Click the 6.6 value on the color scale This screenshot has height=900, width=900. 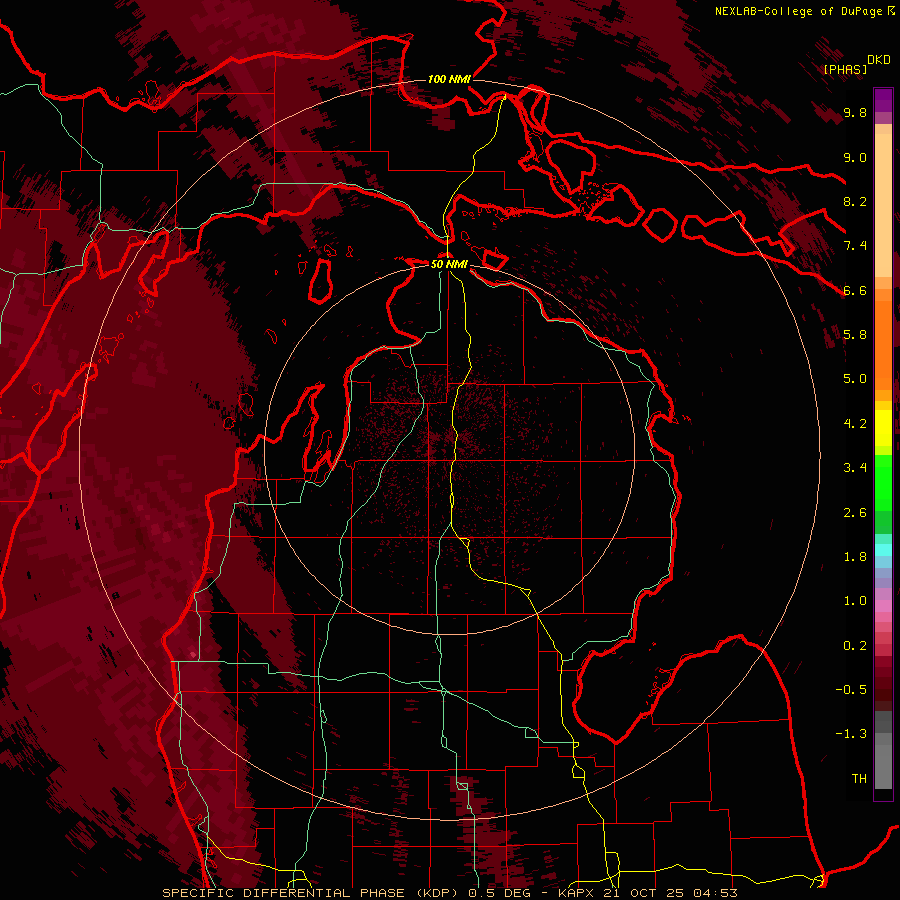(855, 290)
